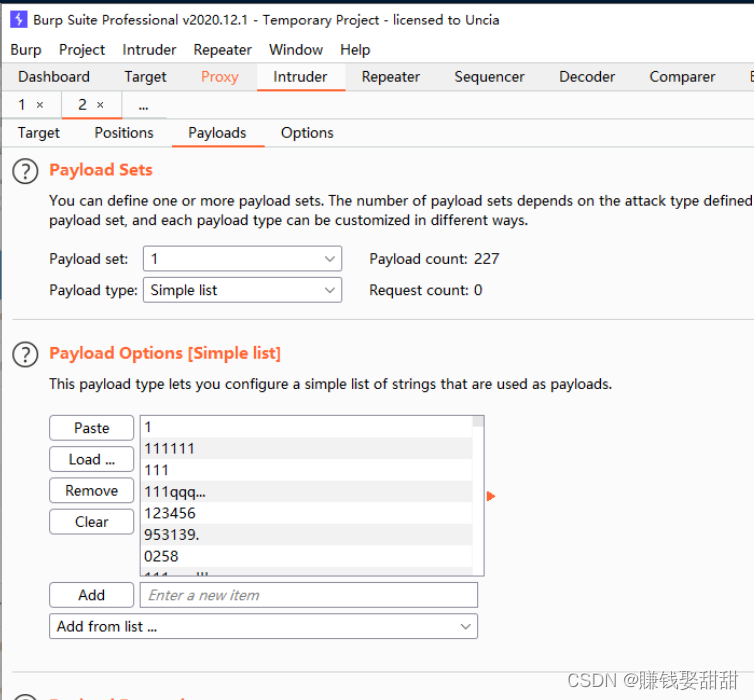Select the first payload entry 1
This screenshot has height=700, width=754.
(x=307, y=427)
